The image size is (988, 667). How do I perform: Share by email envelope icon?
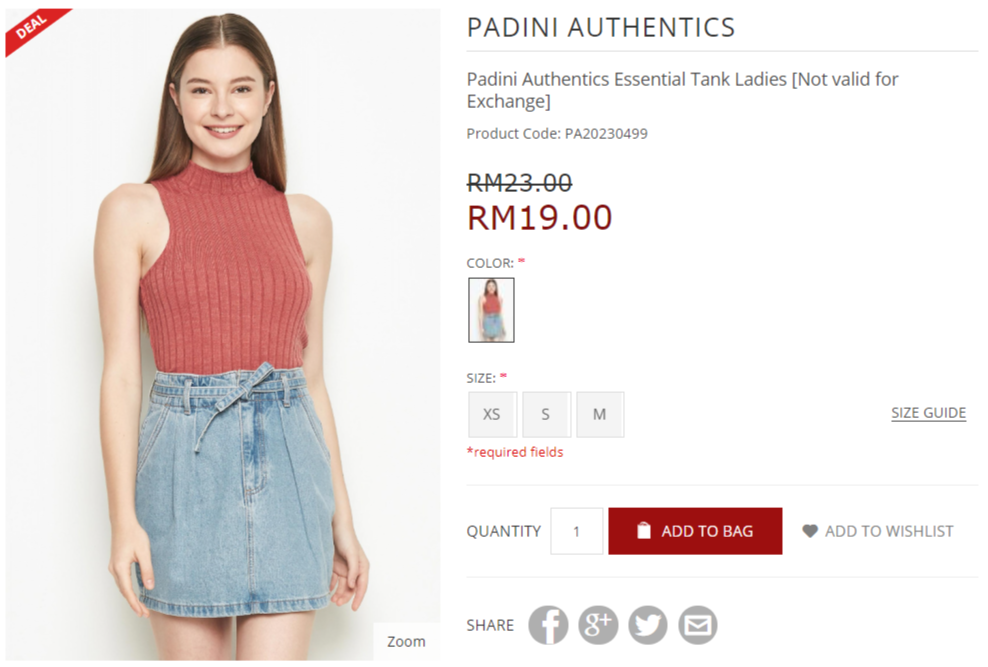click(698, 625)
